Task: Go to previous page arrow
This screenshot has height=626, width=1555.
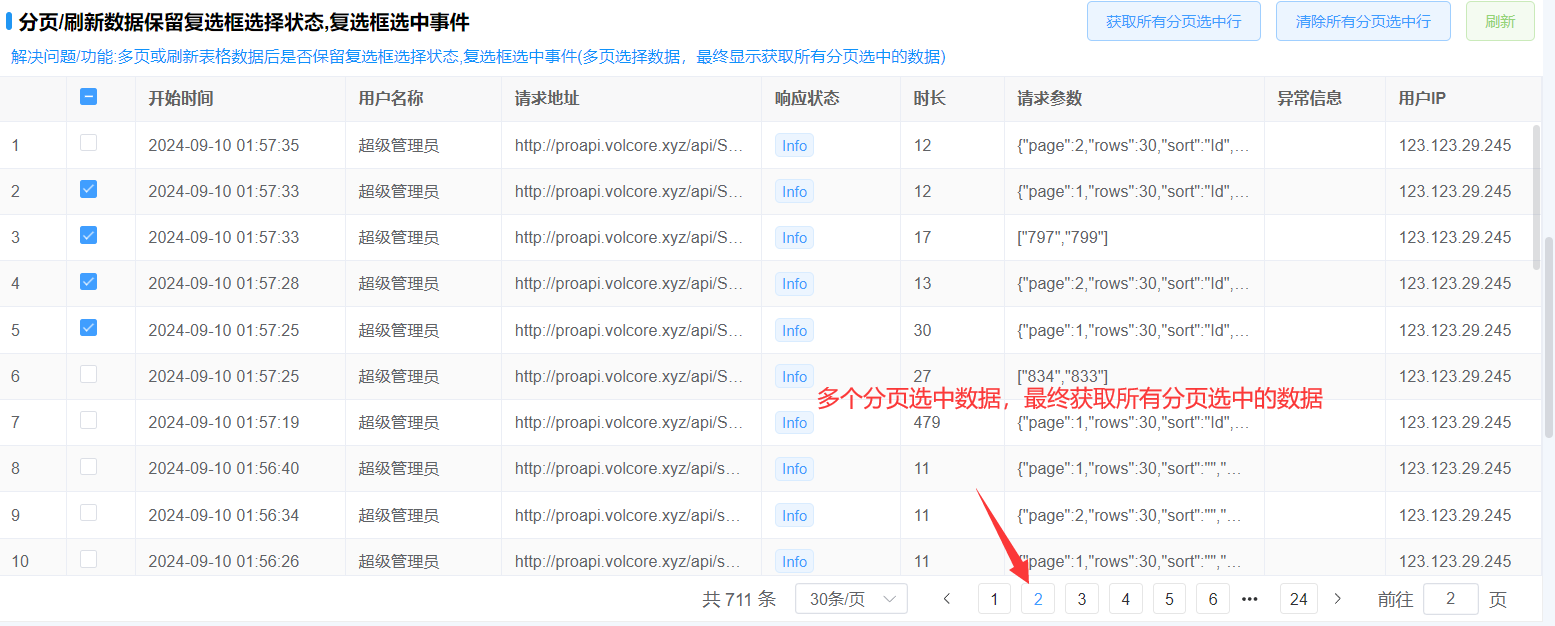Action: pos(947,599)
